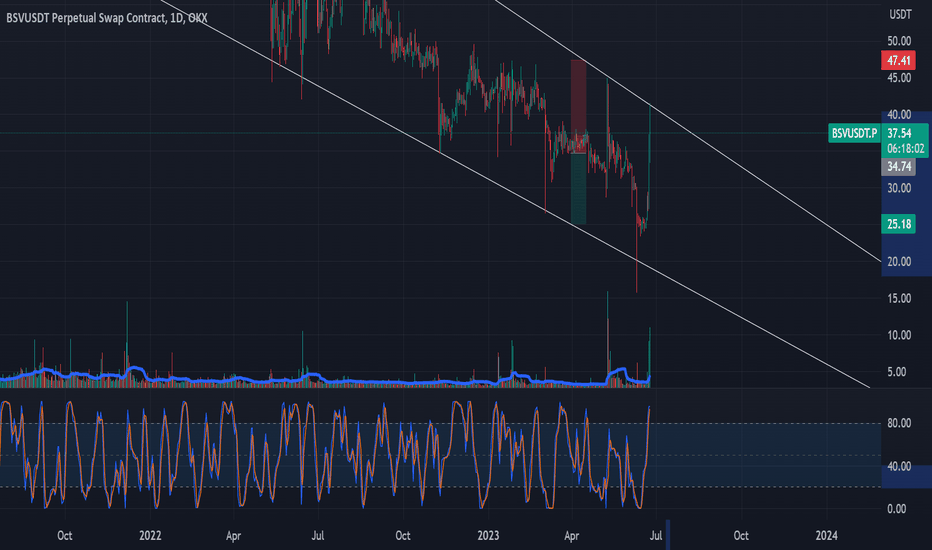The width and height of the screenshot is (932, 550).
Task: Click the current price label 37.54
Action: (899, 133)
